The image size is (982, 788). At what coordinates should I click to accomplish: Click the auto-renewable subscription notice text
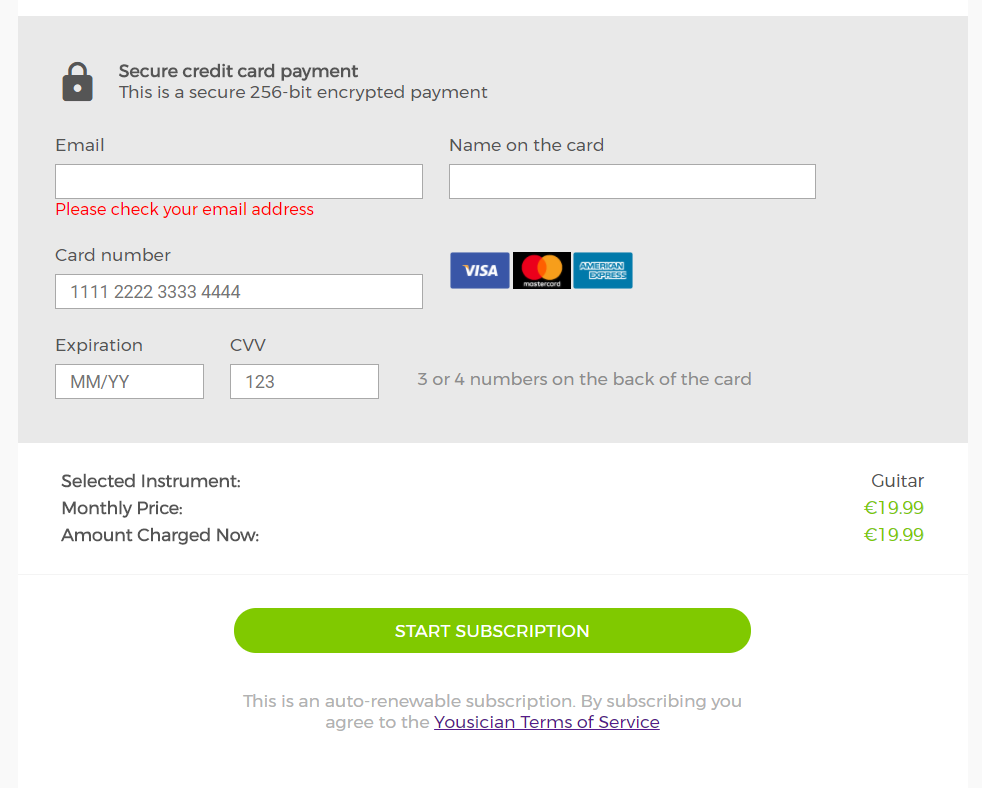tap(492, 701)
